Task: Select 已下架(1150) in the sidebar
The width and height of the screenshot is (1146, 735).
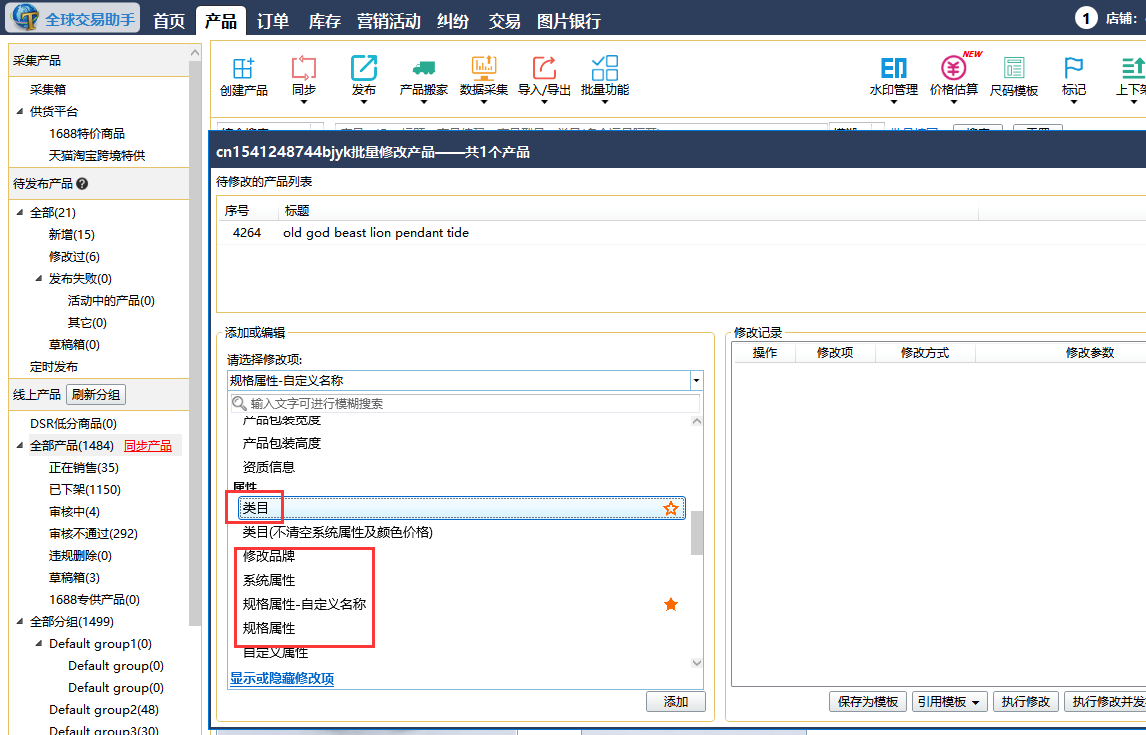Action: click(85, 490)
